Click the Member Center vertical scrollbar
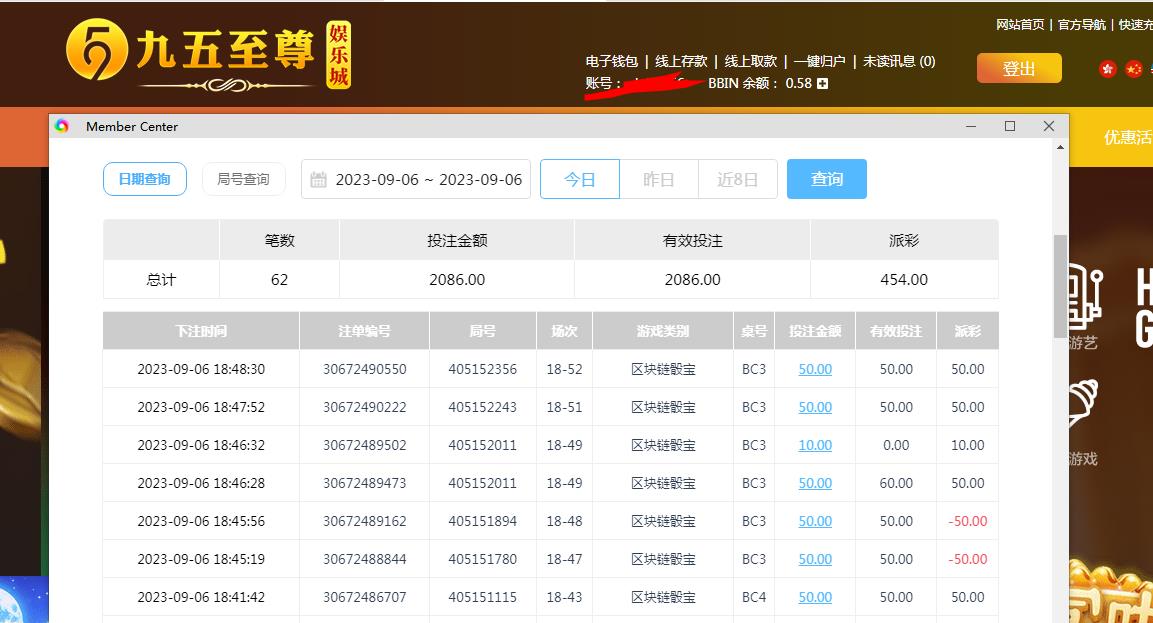This screenshot has height=623, width=1153. [x=1061, y=286]
